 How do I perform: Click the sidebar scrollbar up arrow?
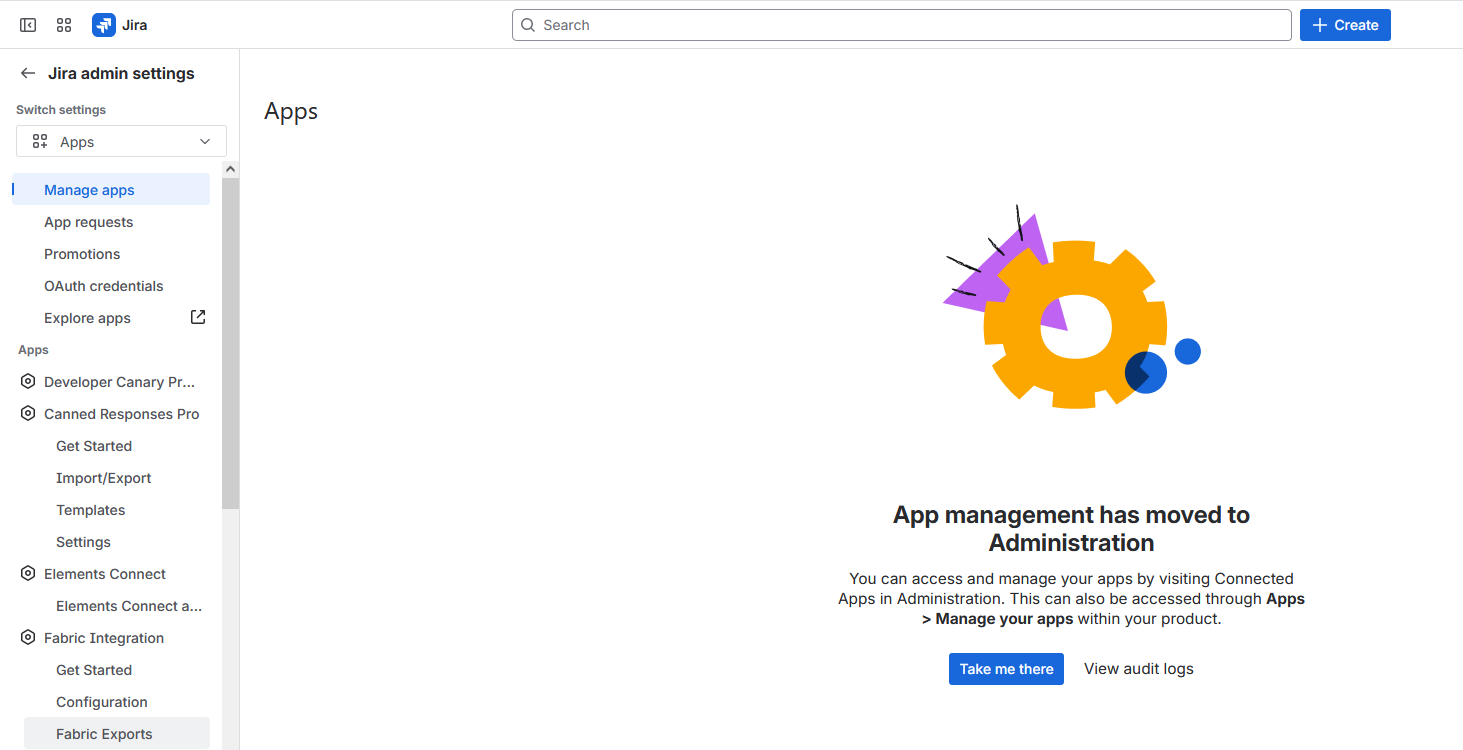230,170
